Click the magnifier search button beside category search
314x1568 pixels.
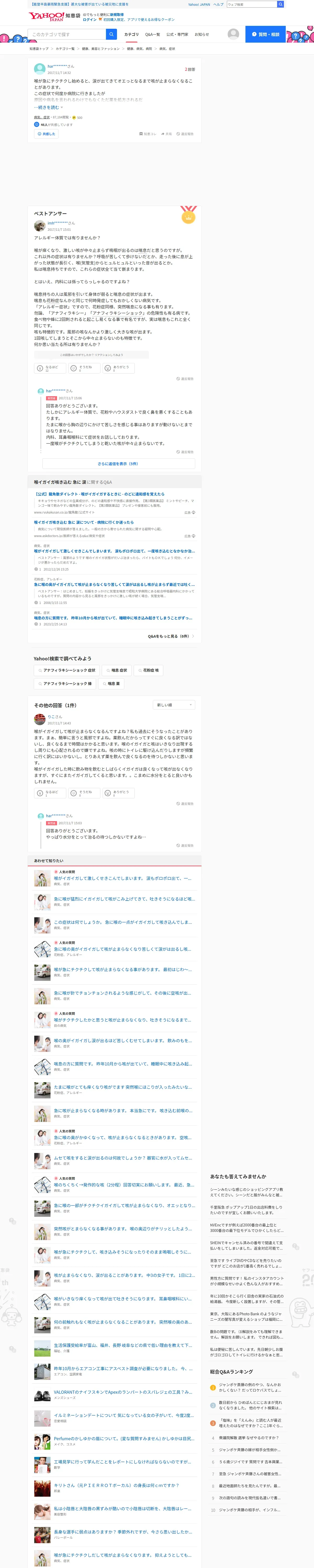tap(111, 34)
